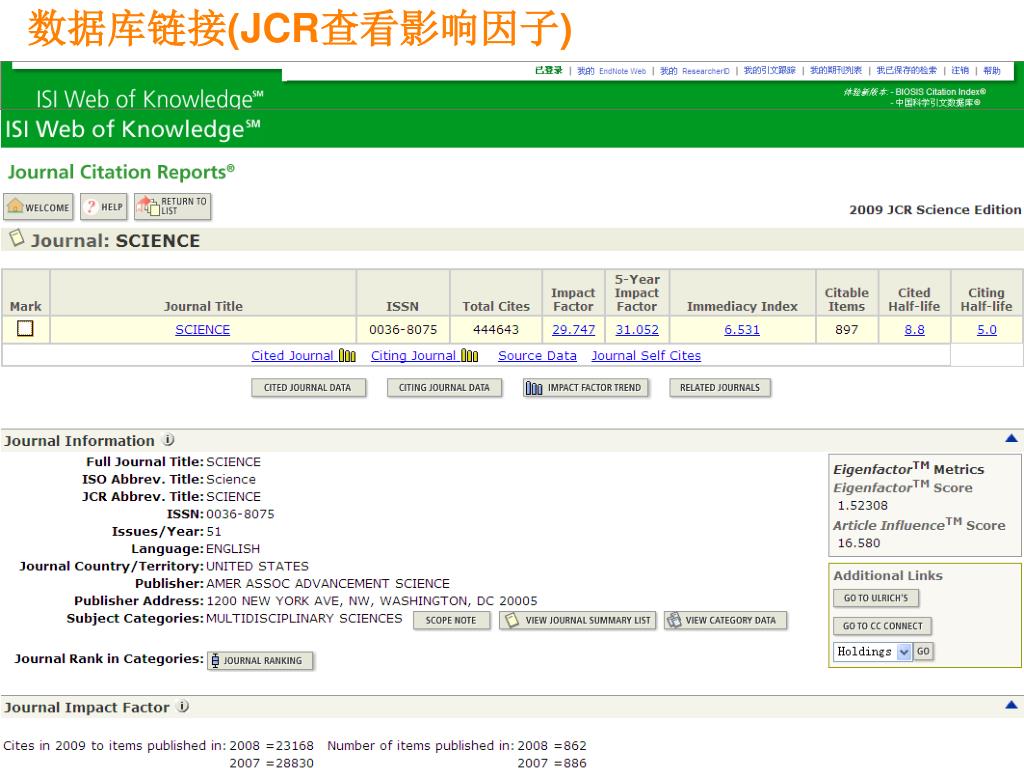Click the CITING JOURNAL DATA button
Screen dimensions: 1024x768
point(444,388)
